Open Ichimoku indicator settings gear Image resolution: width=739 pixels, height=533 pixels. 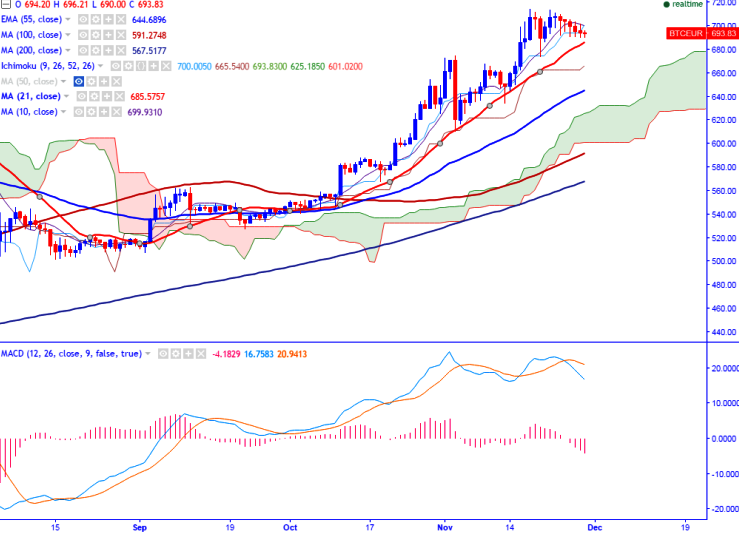click(128, 66)
